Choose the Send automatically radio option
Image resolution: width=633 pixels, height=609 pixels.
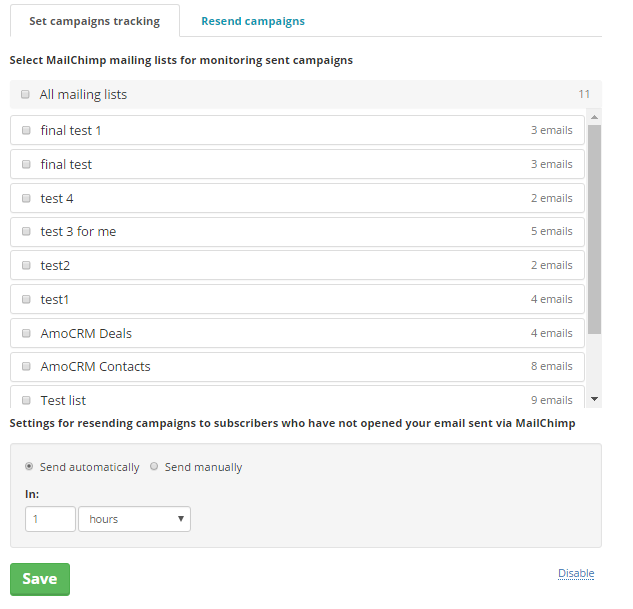point(29,467)
